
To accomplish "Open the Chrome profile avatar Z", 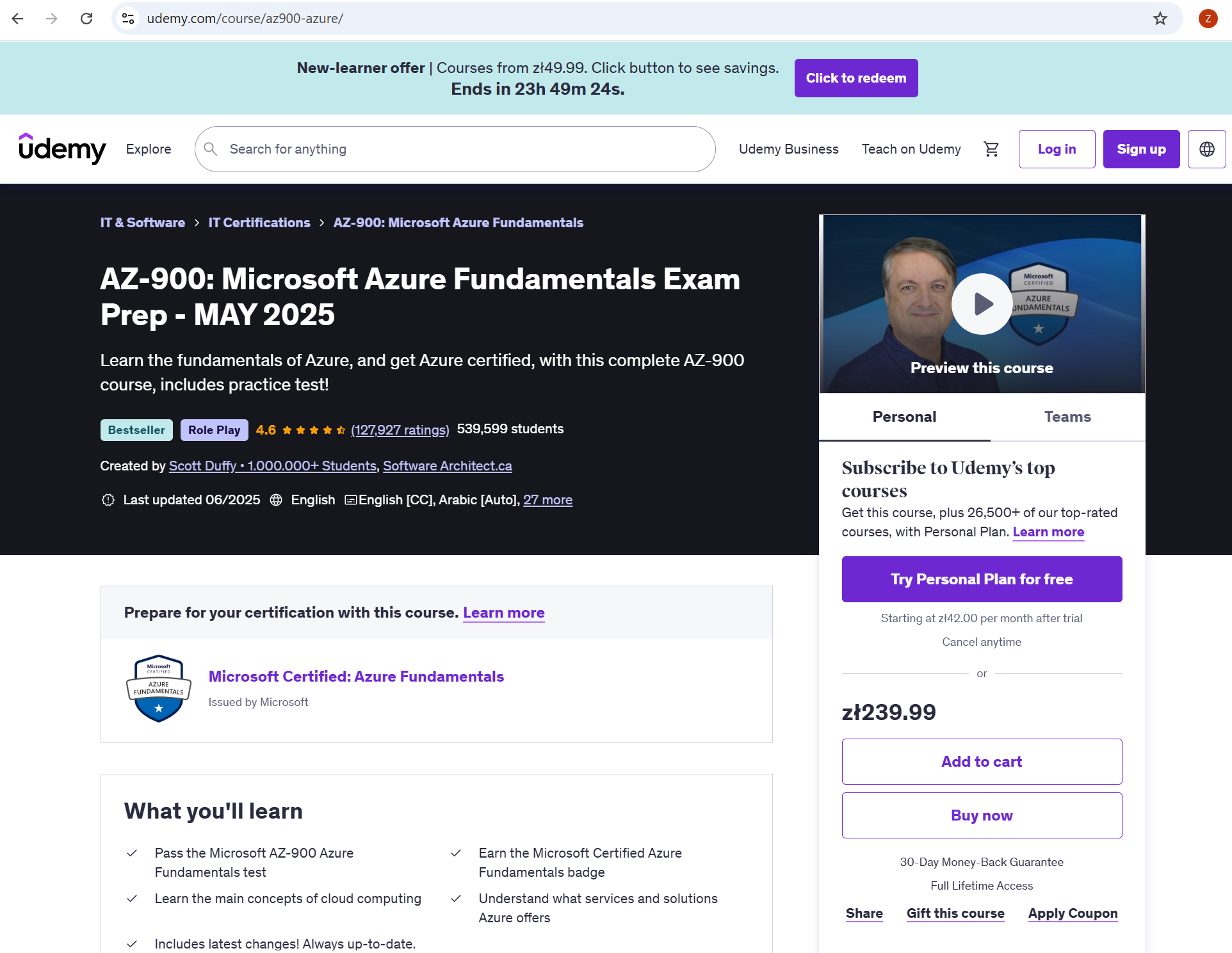I will point(1208,19).
